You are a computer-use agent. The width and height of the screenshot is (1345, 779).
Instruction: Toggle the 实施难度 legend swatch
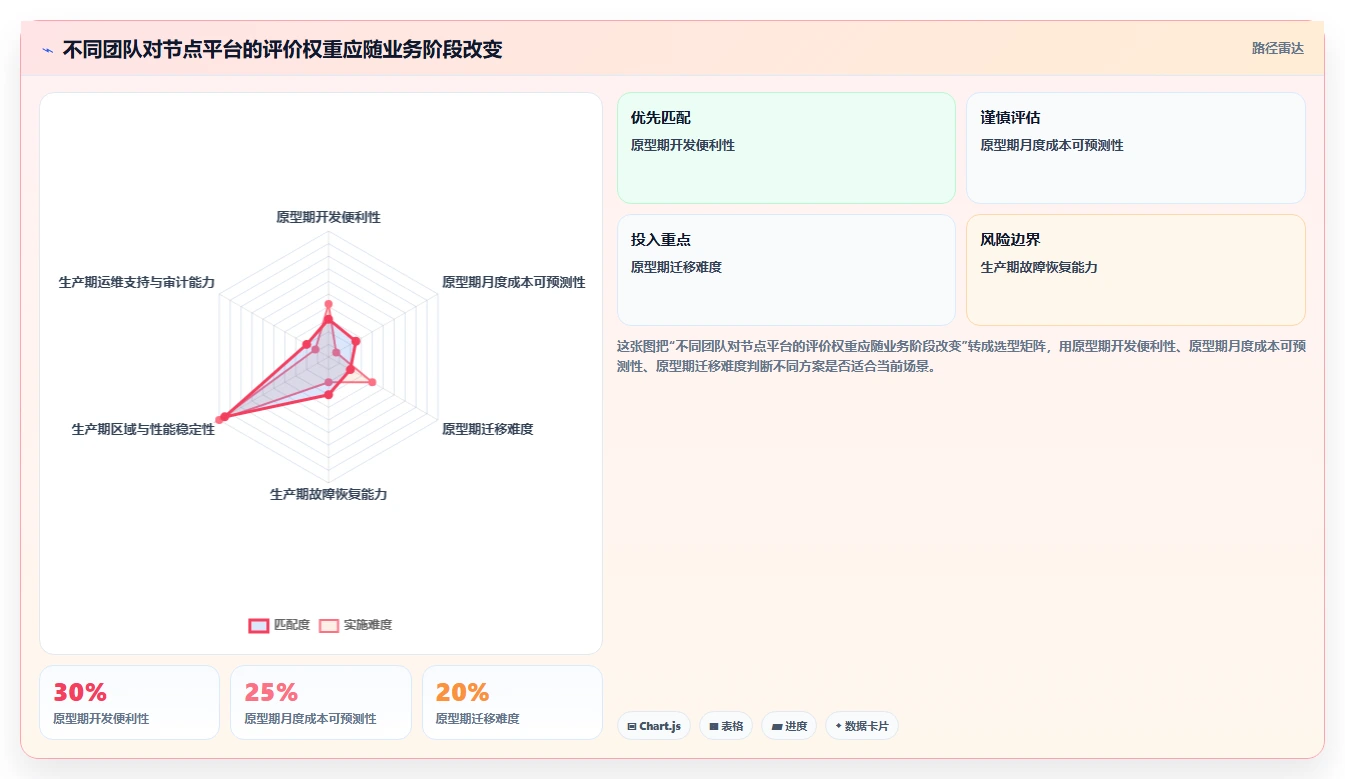(x=329, y=625)
